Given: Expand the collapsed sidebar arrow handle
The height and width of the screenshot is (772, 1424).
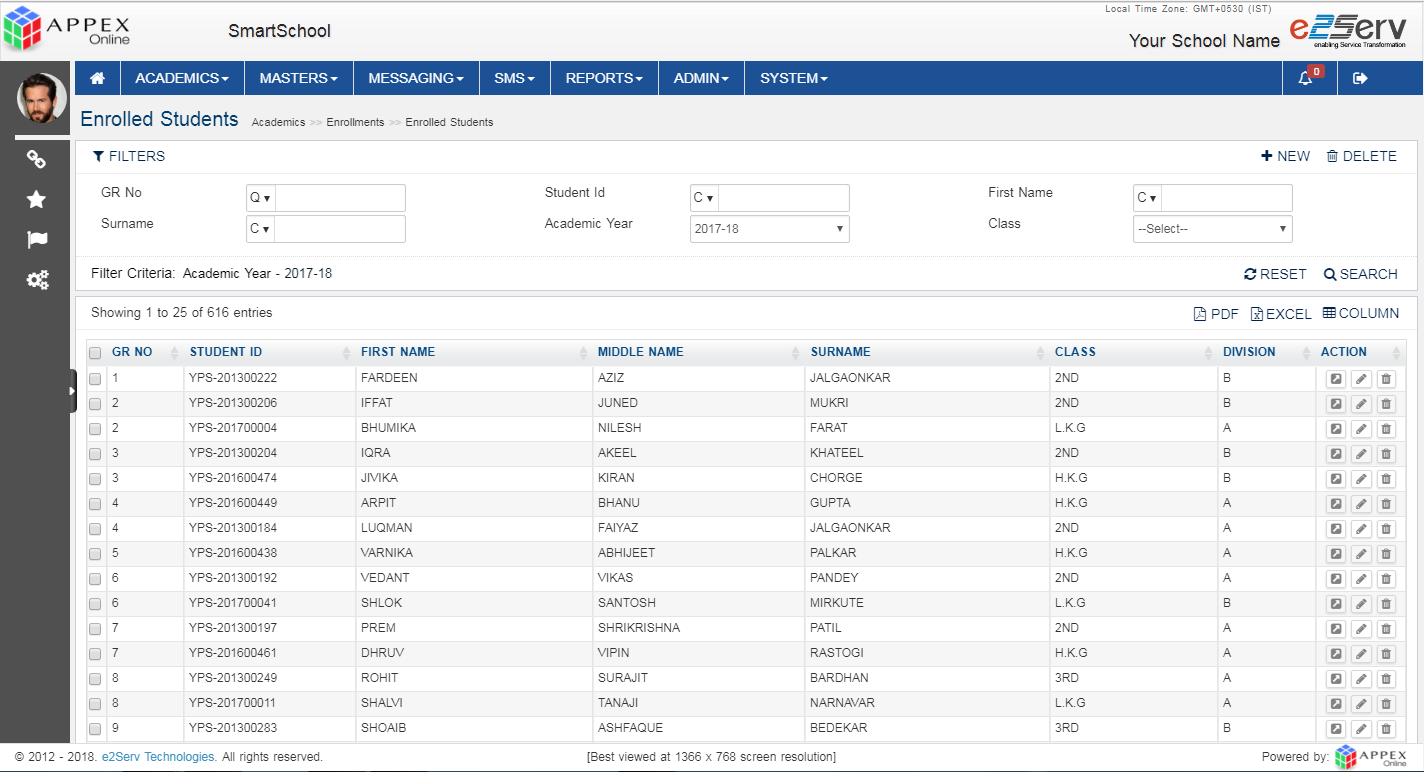Looking at the screenshot, I should (x=72, y=391).
